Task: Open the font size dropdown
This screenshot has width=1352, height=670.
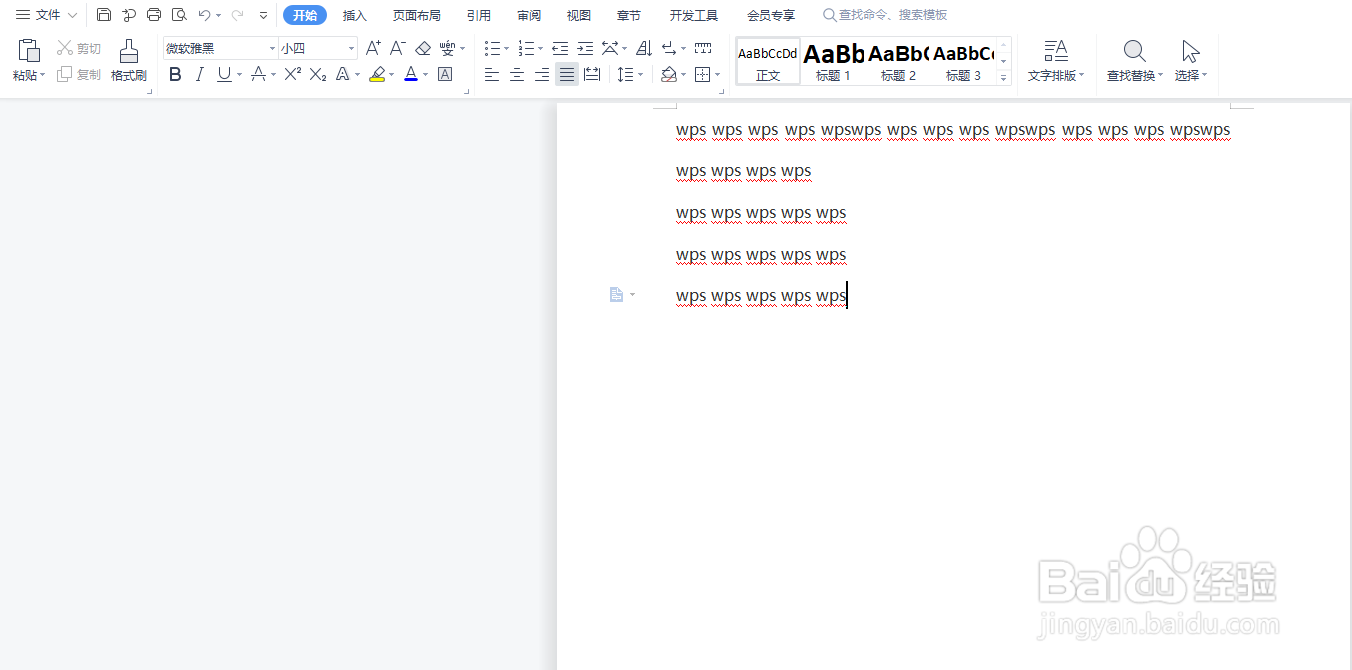Action: 351,48
